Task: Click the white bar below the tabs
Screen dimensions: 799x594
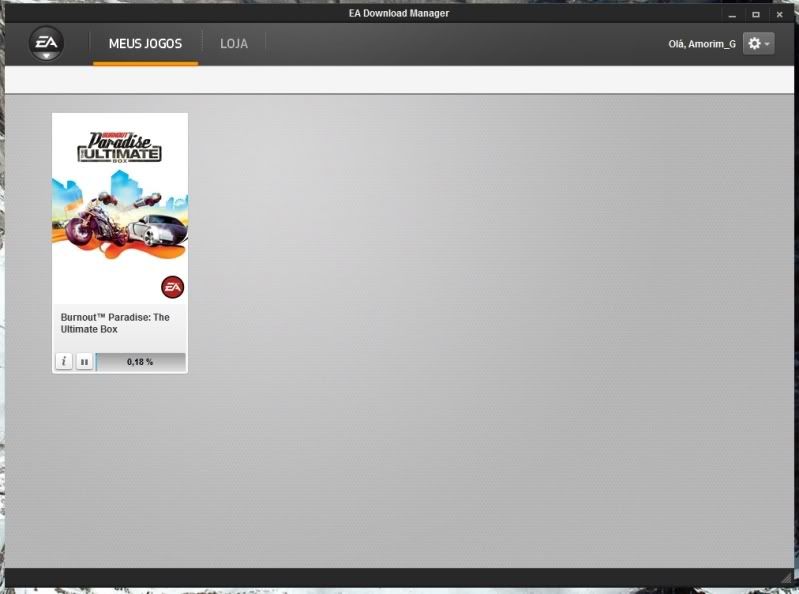Action: (x=399, y=81)
